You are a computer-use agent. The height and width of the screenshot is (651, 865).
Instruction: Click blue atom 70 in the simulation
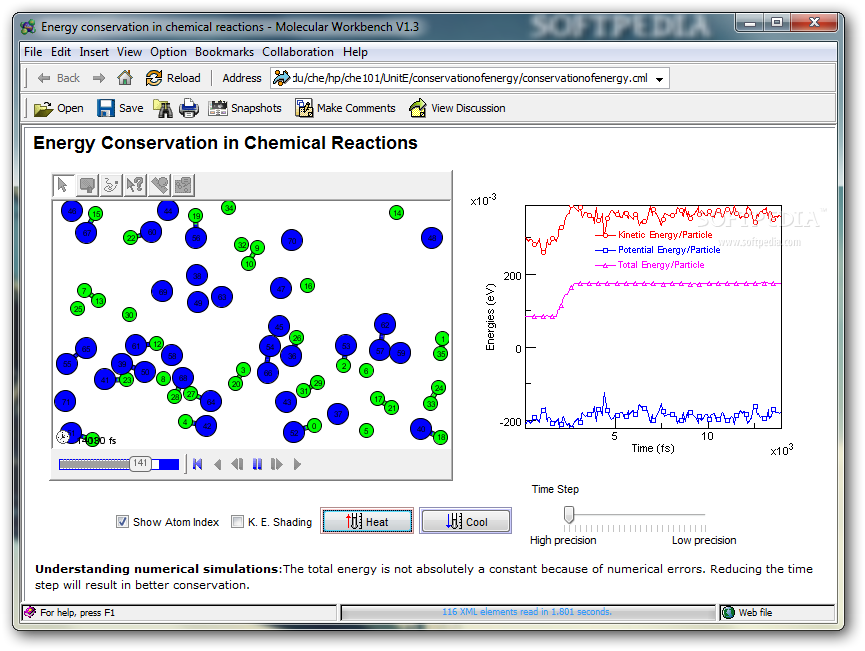(292, 241)
